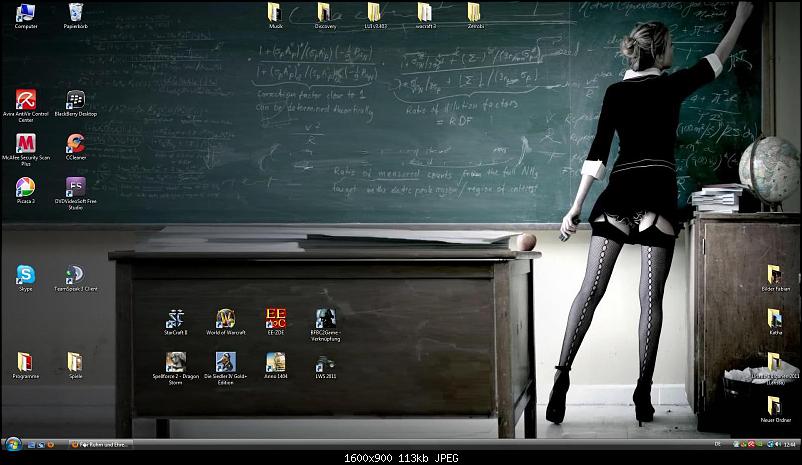Viewport: 802px width, 465px height.
Task: Open the Windows Start button
Action: click(13, 443)
